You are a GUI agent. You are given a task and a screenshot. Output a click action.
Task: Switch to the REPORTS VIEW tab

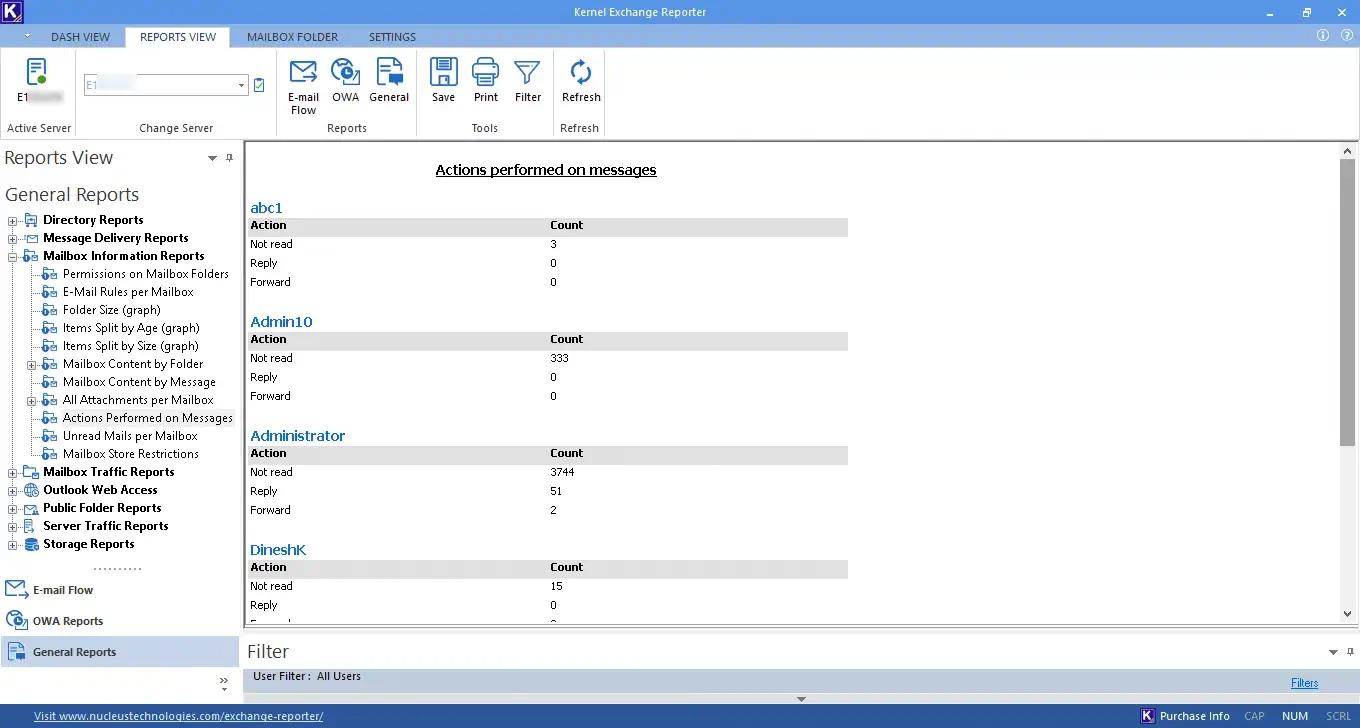point(178,37)
